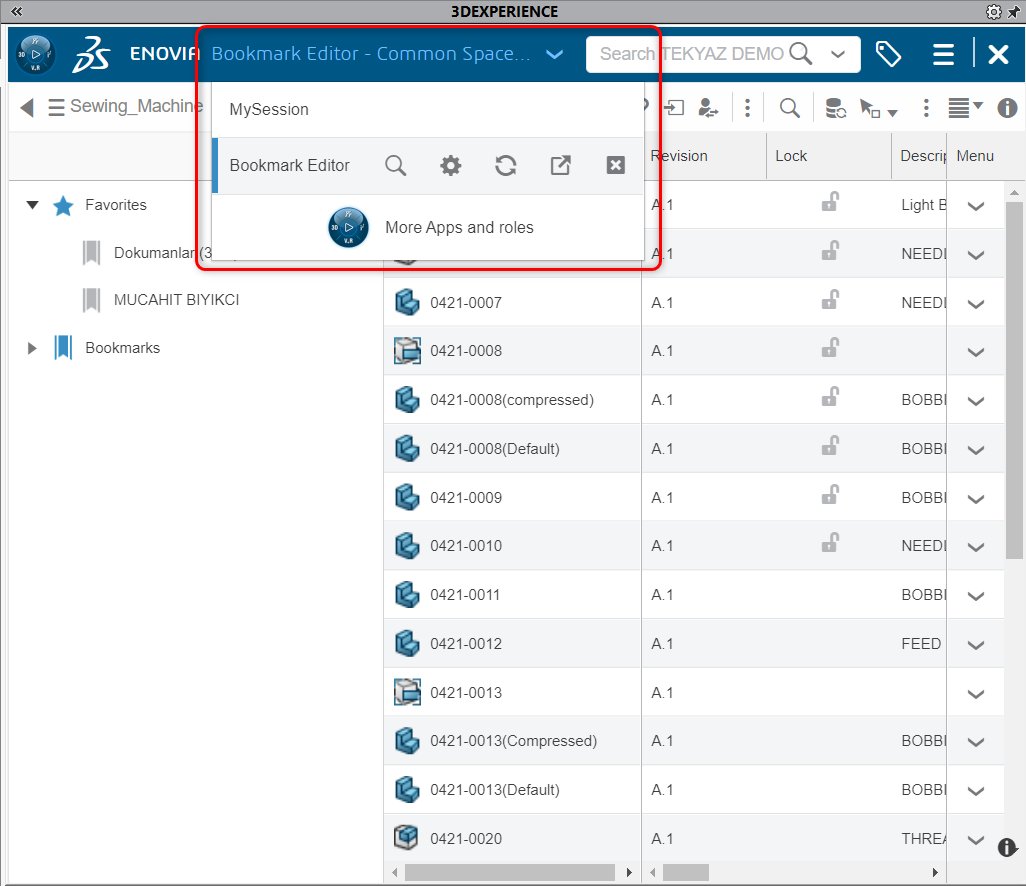Open panel settings gear in title bar

tap(993, 12)
